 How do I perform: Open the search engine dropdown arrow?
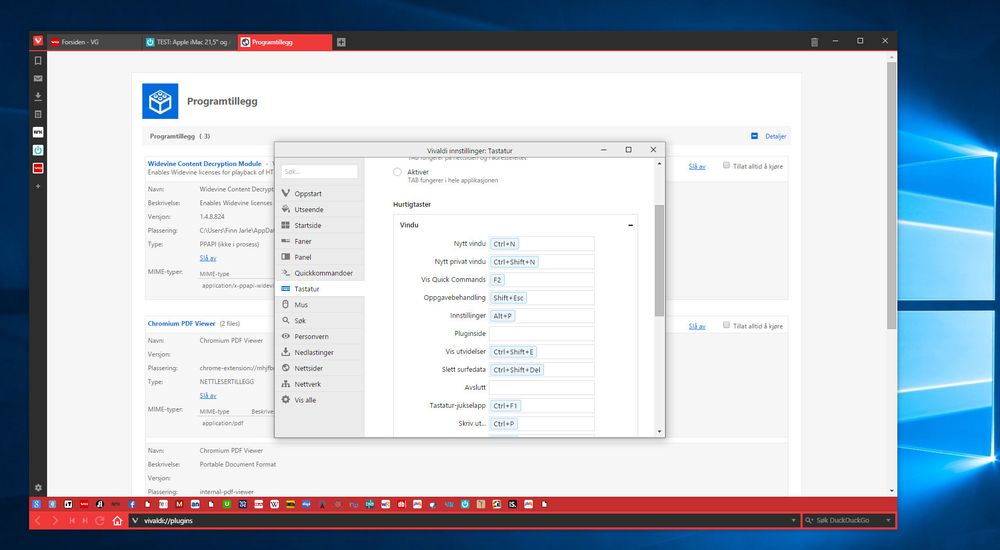(x=888, y=521)
